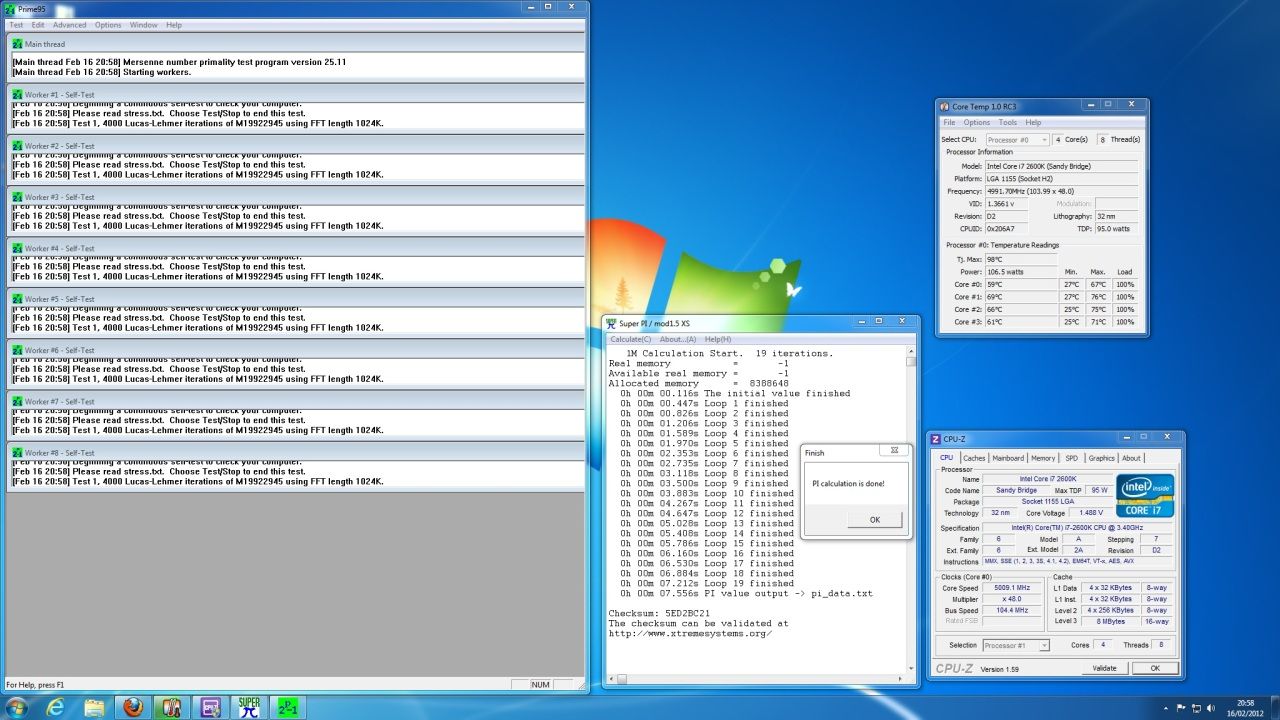The image size is (1280, 720).
Task: Switch to the CPU-Z Graphics tab
Action: point(1102,458)
